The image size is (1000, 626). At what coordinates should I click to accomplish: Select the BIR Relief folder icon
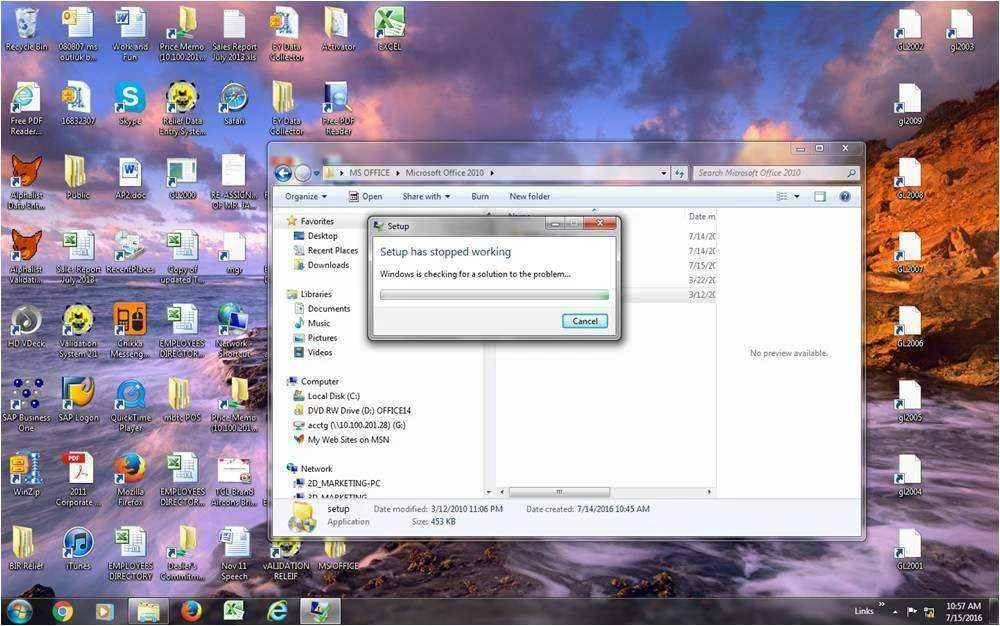(26, 548)
